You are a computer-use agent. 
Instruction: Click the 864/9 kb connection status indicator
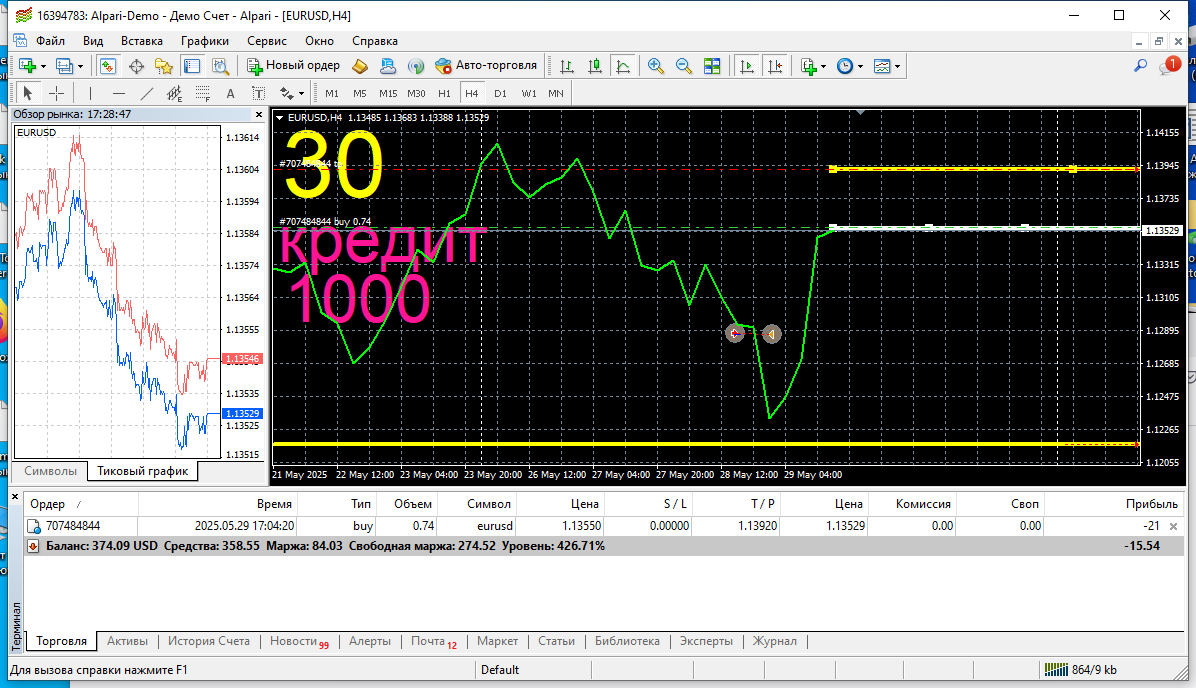[1081, 670]
